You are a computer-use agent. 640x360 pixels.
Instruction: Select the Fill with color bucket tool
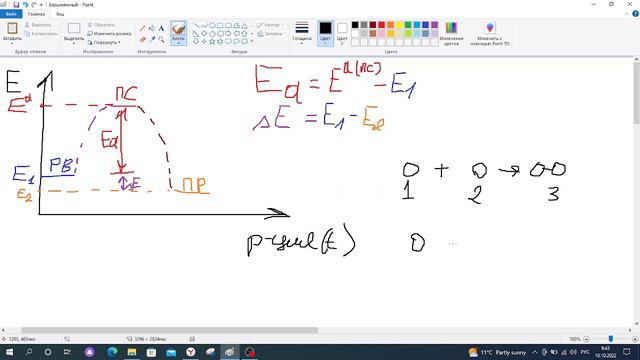click(152, 28)
